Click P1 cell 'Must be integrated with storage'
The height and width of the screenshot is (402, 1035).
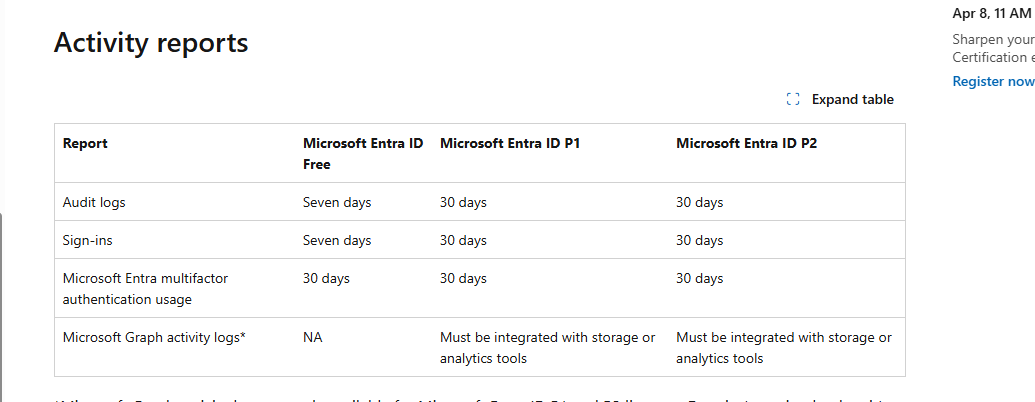(548, 348)
